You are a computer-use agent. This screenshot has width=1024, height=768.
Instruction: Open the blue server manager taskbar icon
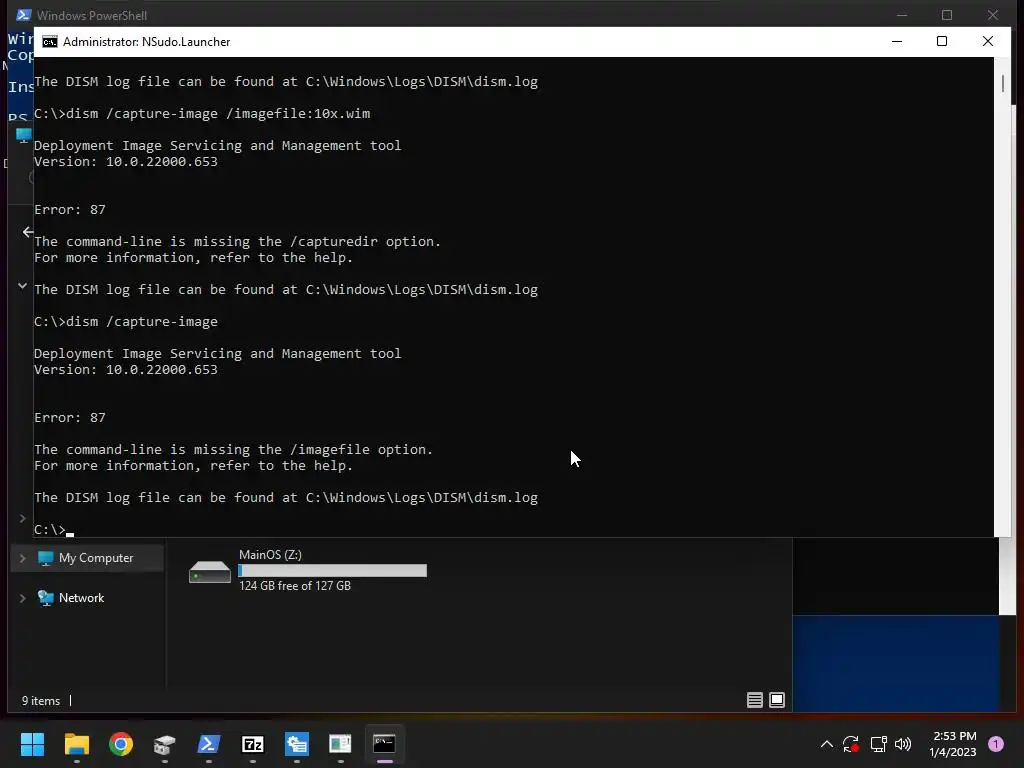pyautogui.click(x=296, y=744)
